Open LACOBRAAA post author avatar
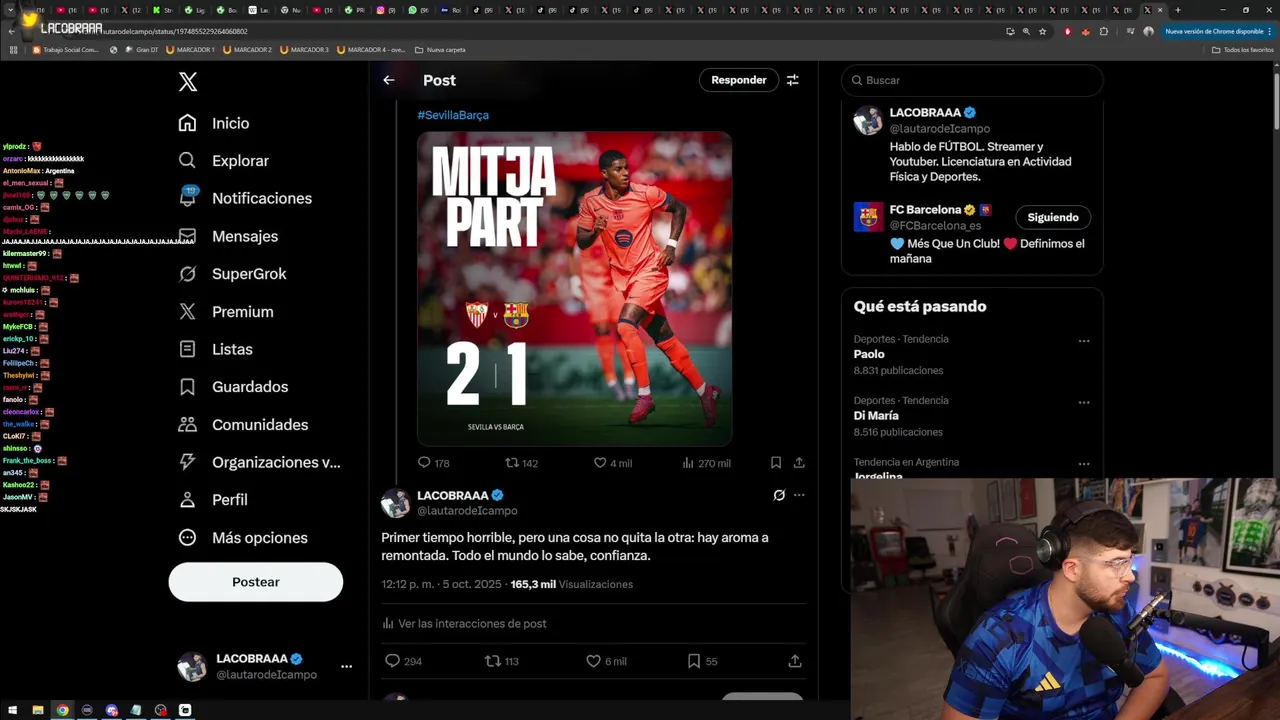This screenshot has height=720, width=1280. (396, 503)
